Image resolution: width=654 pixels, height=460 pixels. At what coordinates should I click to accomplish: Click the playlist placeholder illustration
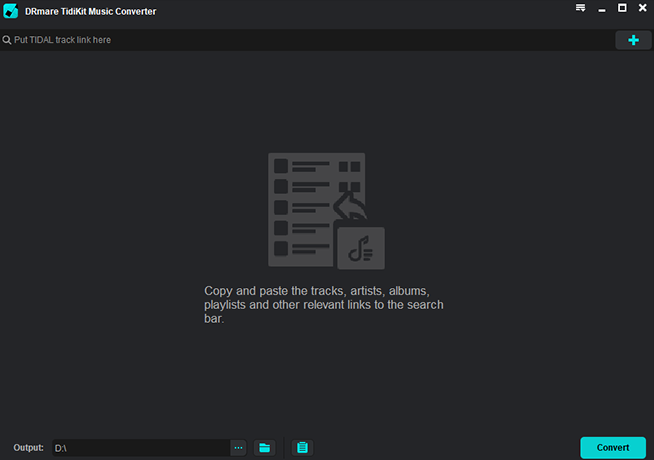[326, 211]
